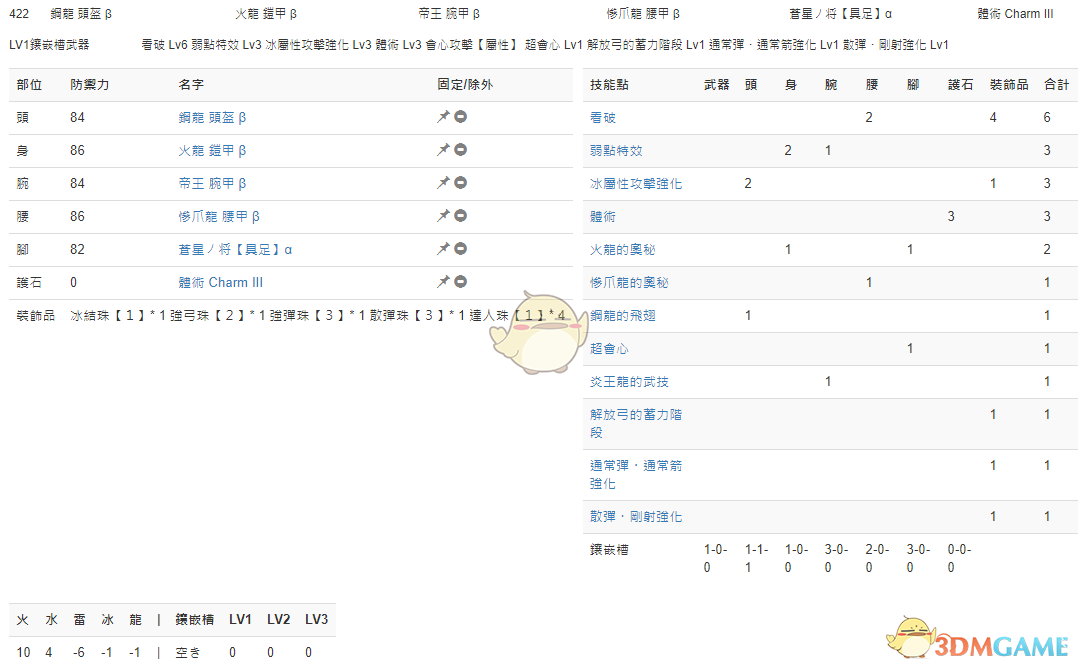
Task: Open the 蒼星ノ将【具足】α armor link
Action: [x=235, y=250]
